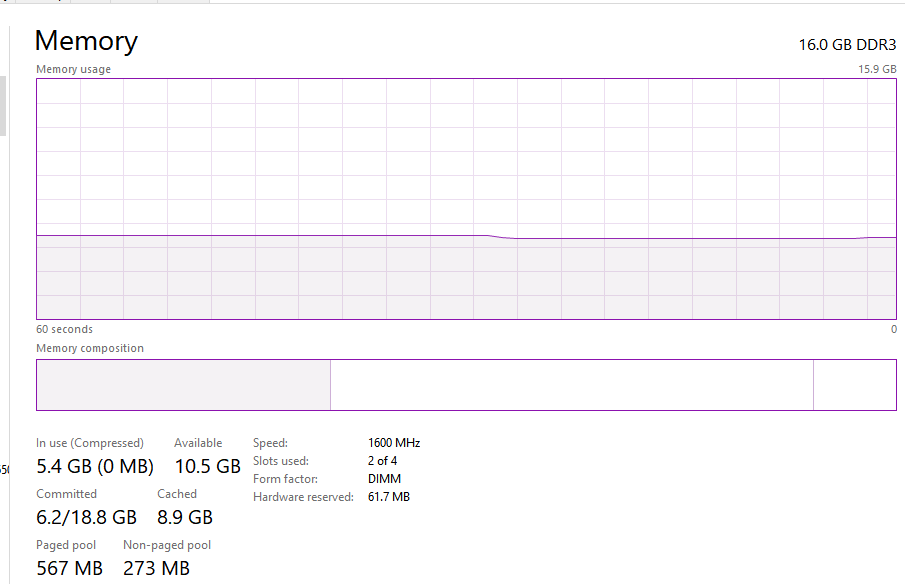Click the Available 10.5 GB value
Viewport: 905px width, 584px height.
[207, 466]
